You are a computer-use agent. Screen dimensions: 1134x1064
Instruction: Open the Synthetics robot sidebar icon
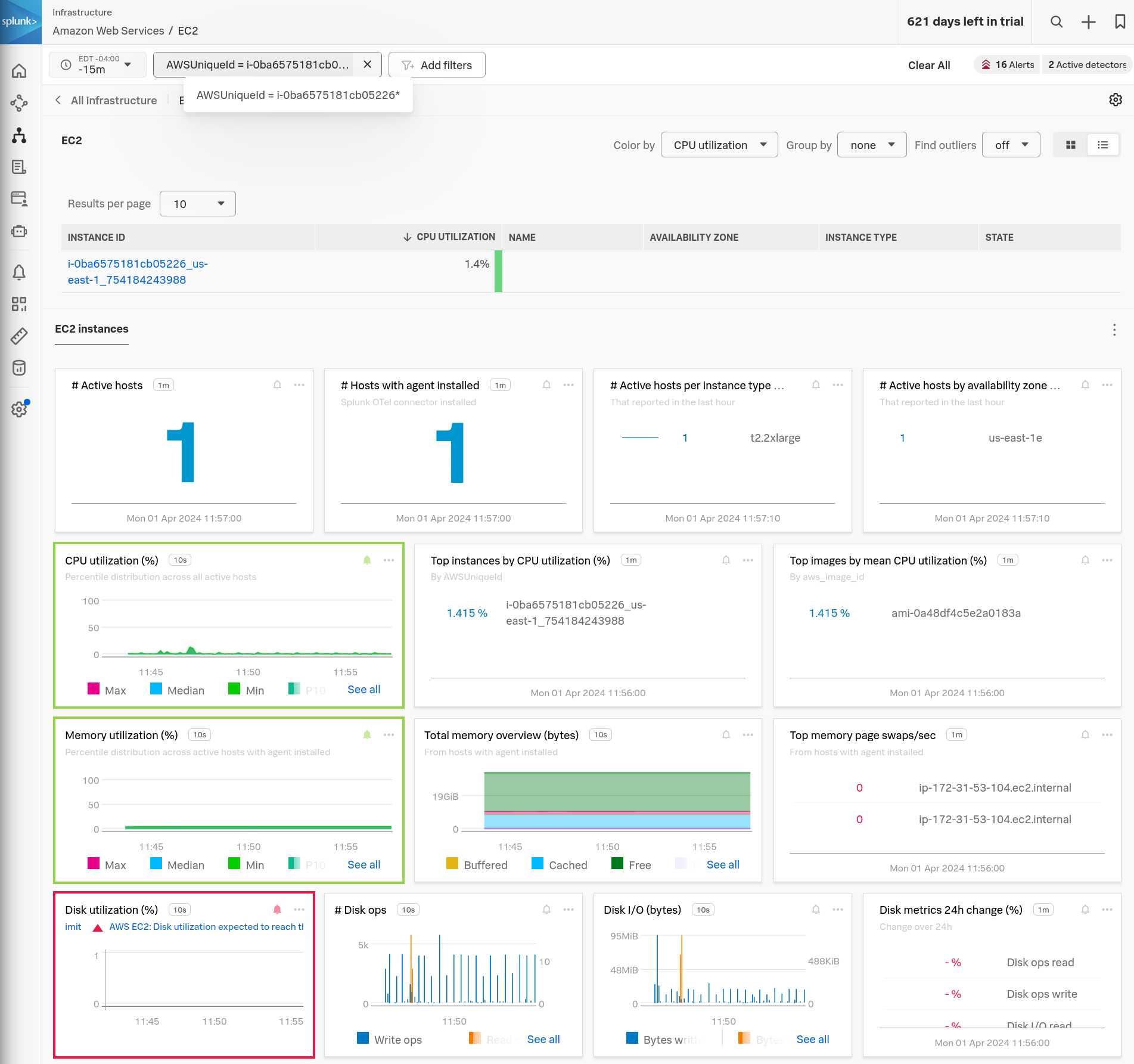click(19, 231)
